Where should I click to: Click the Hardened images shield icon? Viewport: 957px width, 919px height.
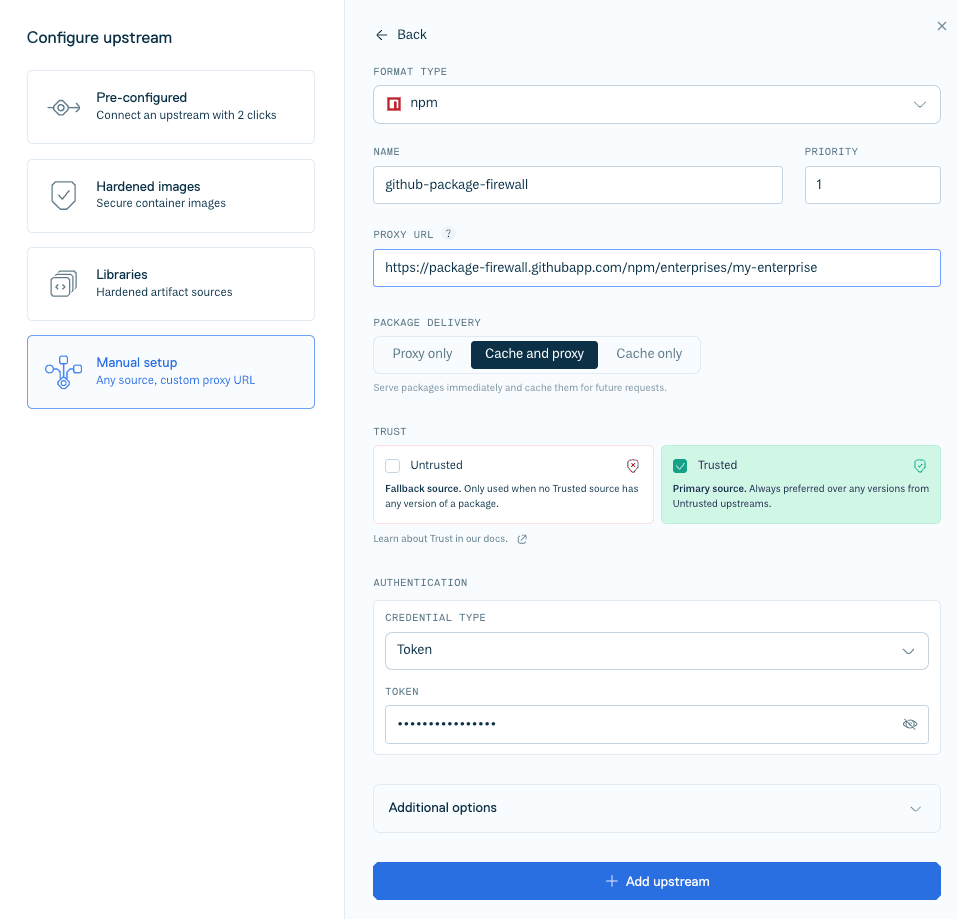[x=63, y=195]
